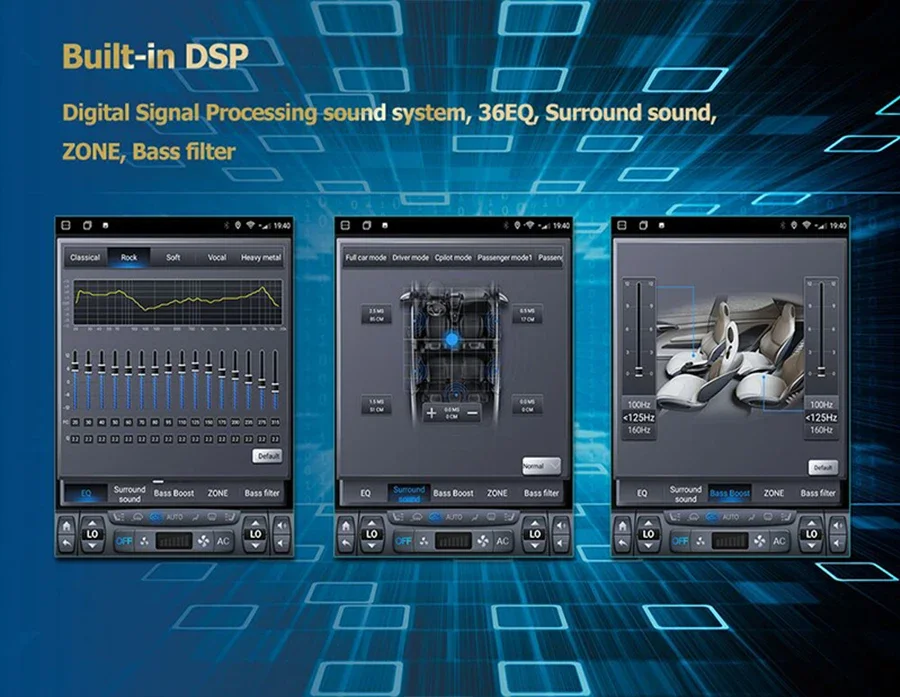Tap the home icon on the EQ screen
Viewport: 900px width, 697px height.
pos(67,525)
